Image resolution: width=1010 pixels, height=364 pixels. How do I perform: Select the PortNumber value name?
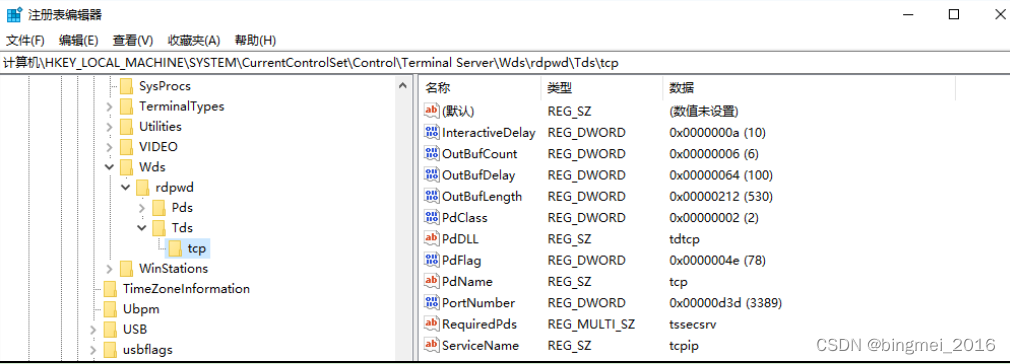(479, 303)
